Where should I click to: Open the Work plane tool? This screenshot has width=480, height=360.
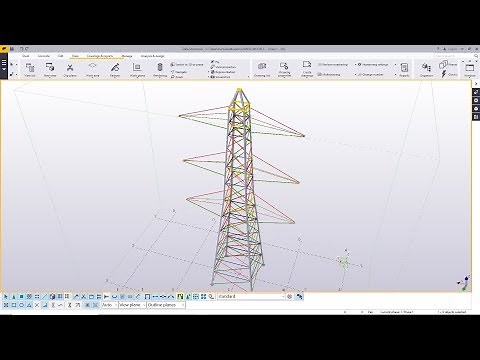point(137,69)
